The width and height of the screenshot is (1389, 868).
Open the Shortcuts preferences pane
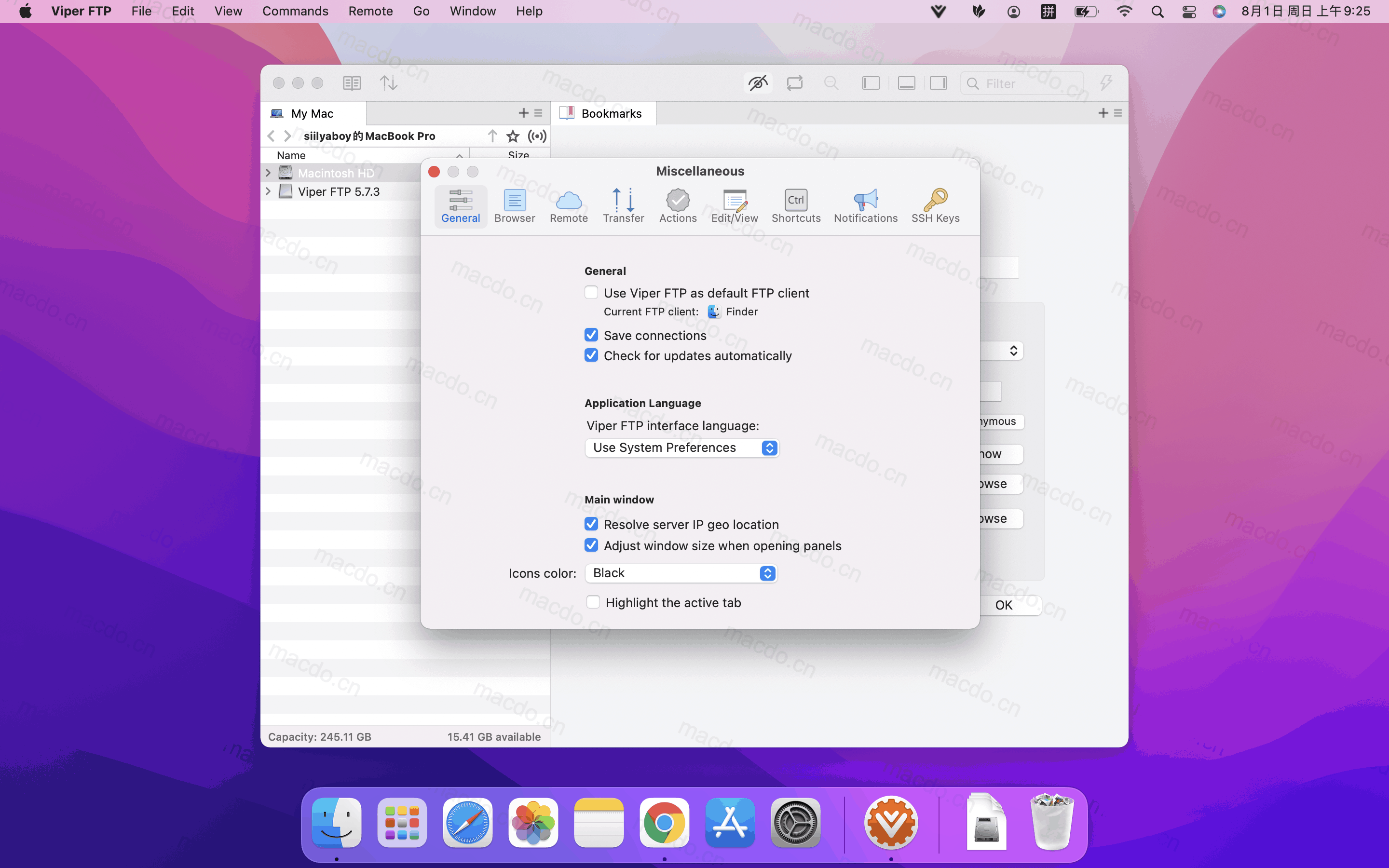coord(796,206)
